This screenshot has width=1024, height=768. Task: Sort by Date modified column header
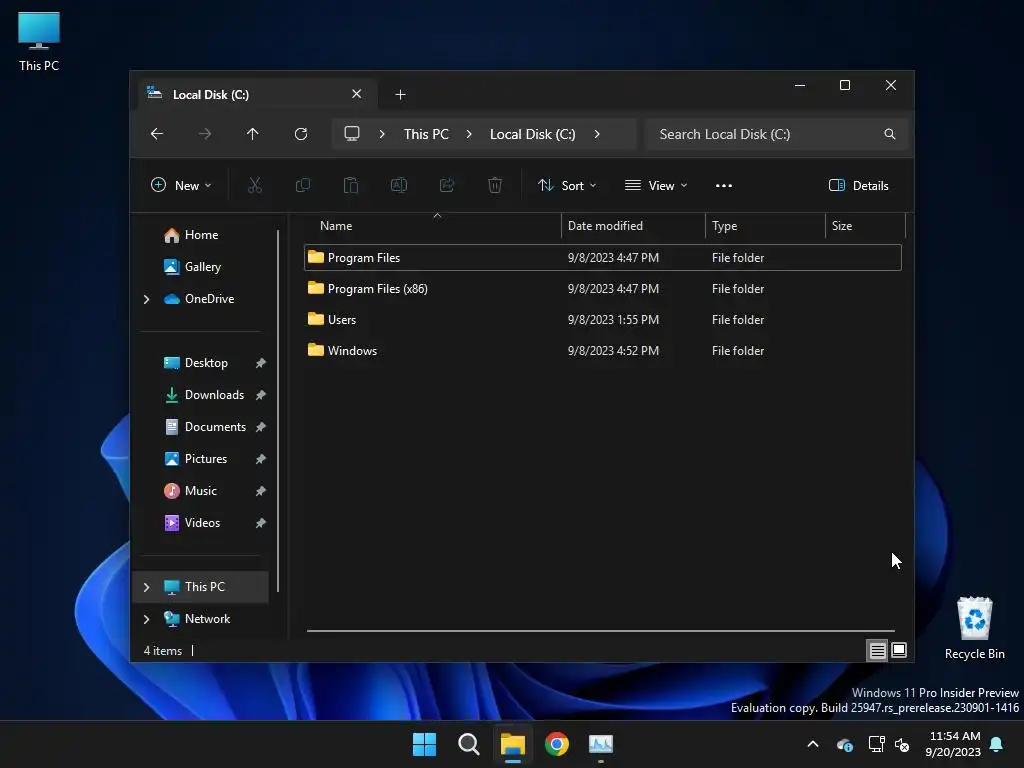(x=633, y=226)
